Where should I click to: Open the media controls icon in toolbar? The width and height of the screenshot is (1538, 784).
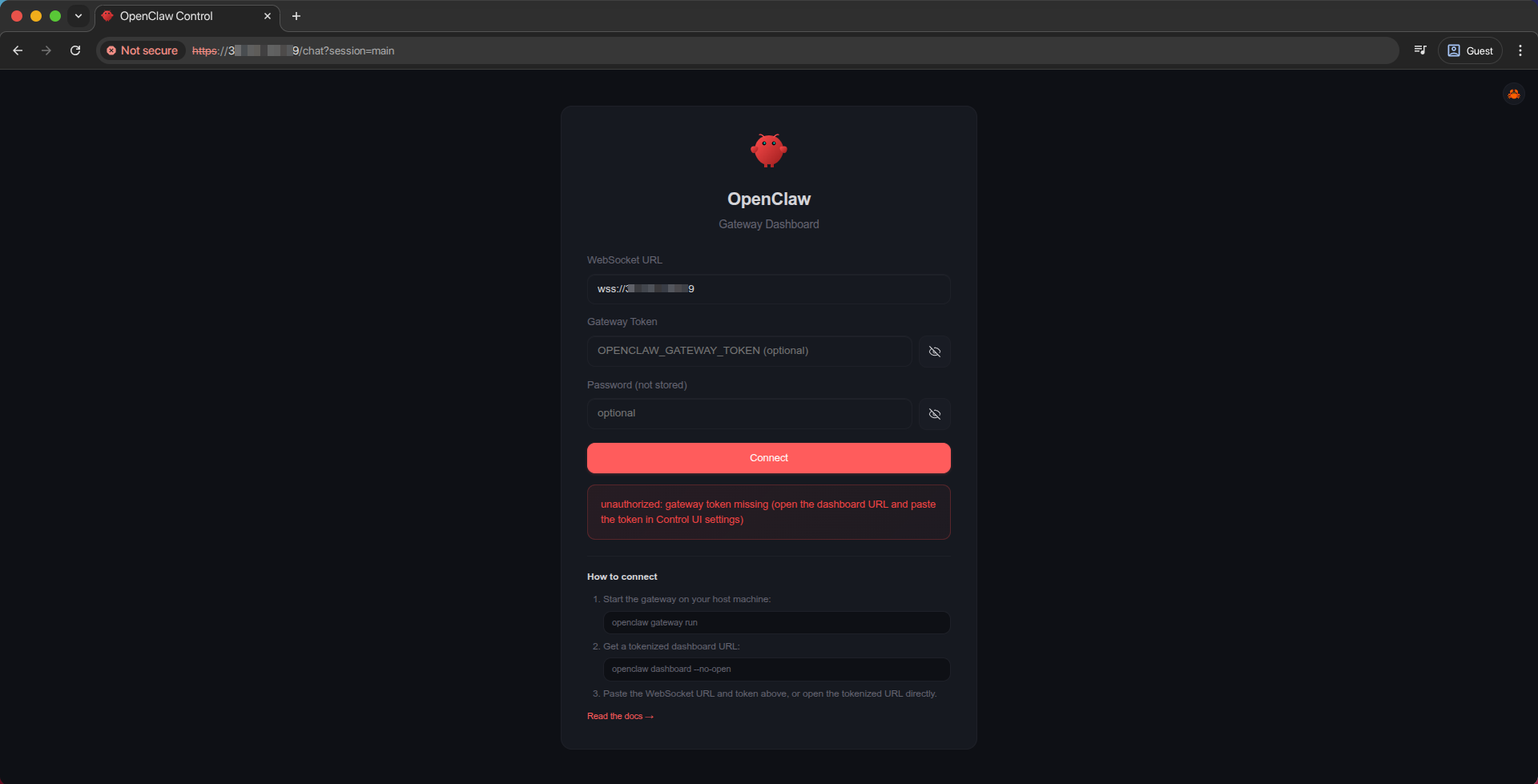[1420, 50]
